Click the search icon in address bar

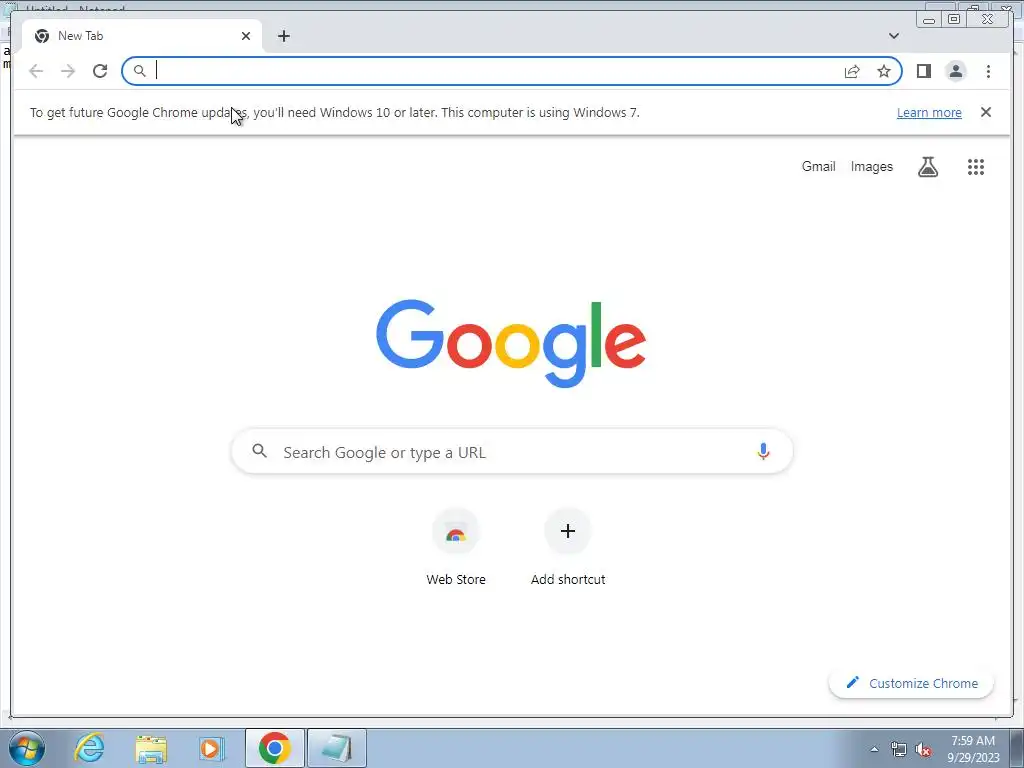[x=139, y=71]
